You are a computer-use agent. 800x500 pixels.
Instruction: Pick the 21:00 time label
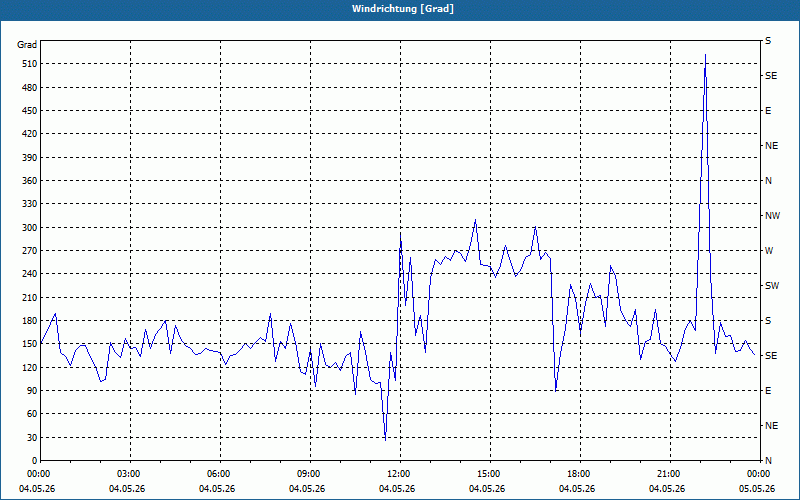[x=670, y=473]
